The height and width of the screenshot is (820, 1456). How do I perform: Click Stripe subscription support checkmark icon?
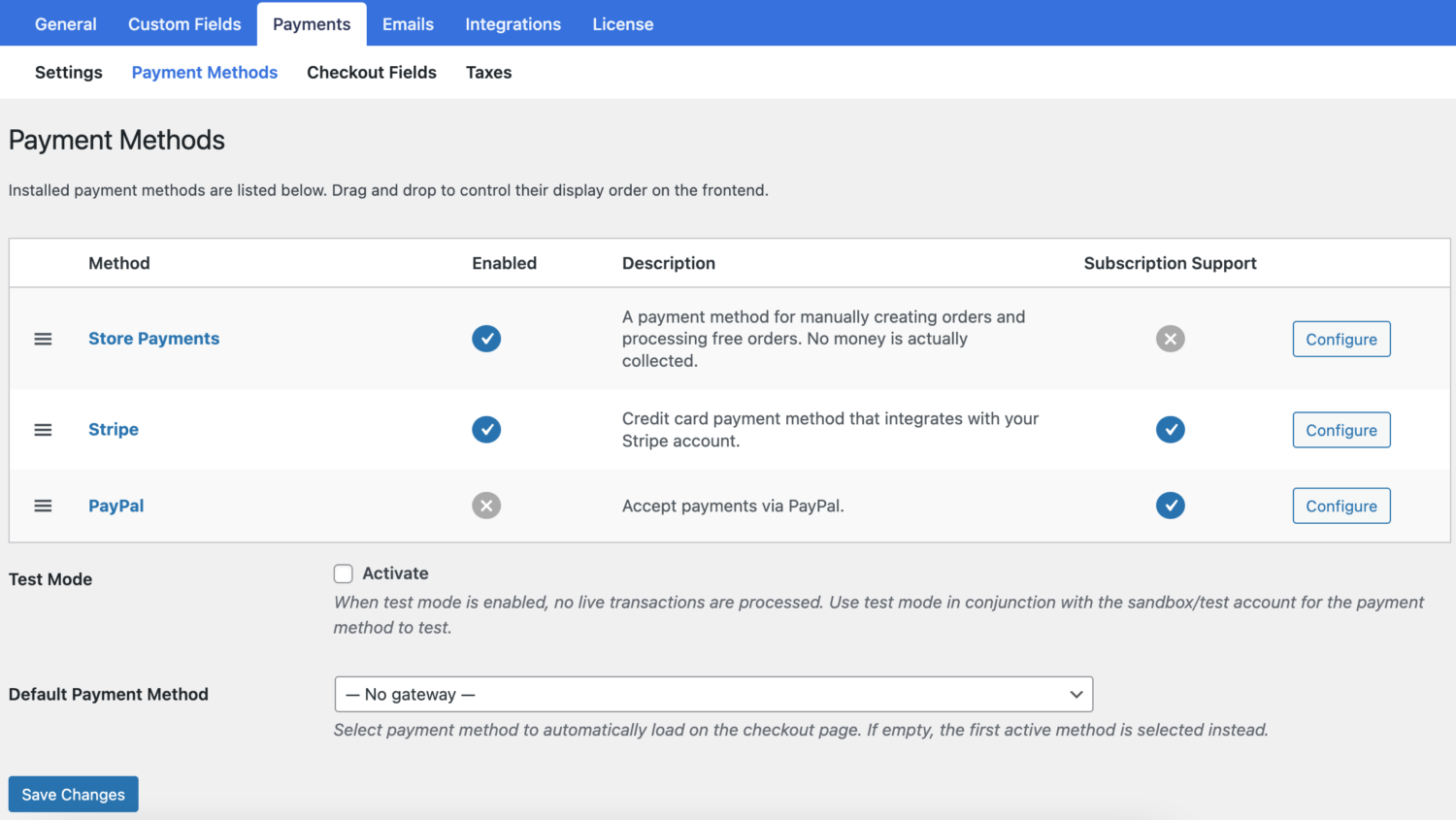click(1171, 429)
